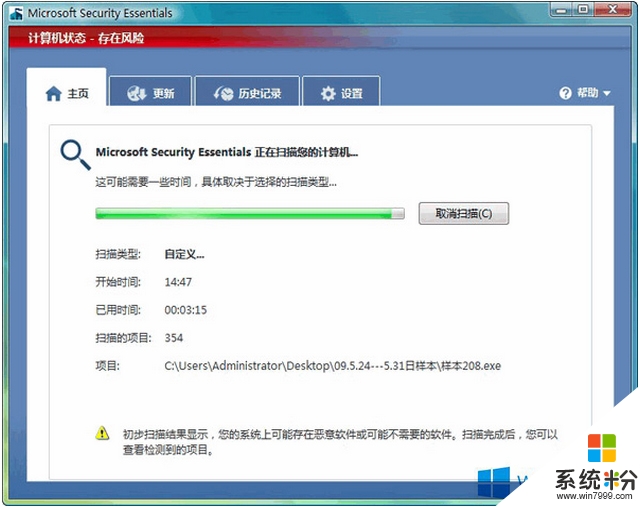The width and height of the screenshot is (640, 507).
Task: Click the file path ending in 样本208.exe
Action: coord(333,366)
